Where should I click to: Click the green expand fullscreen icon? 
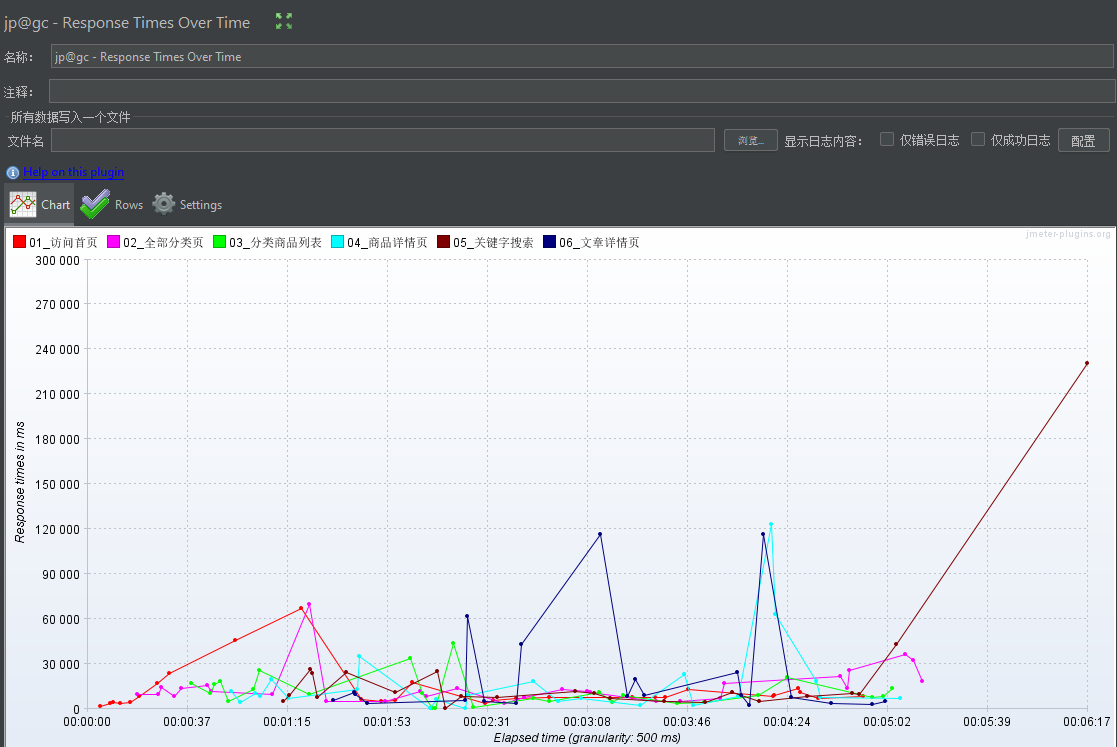coord(284,21)
